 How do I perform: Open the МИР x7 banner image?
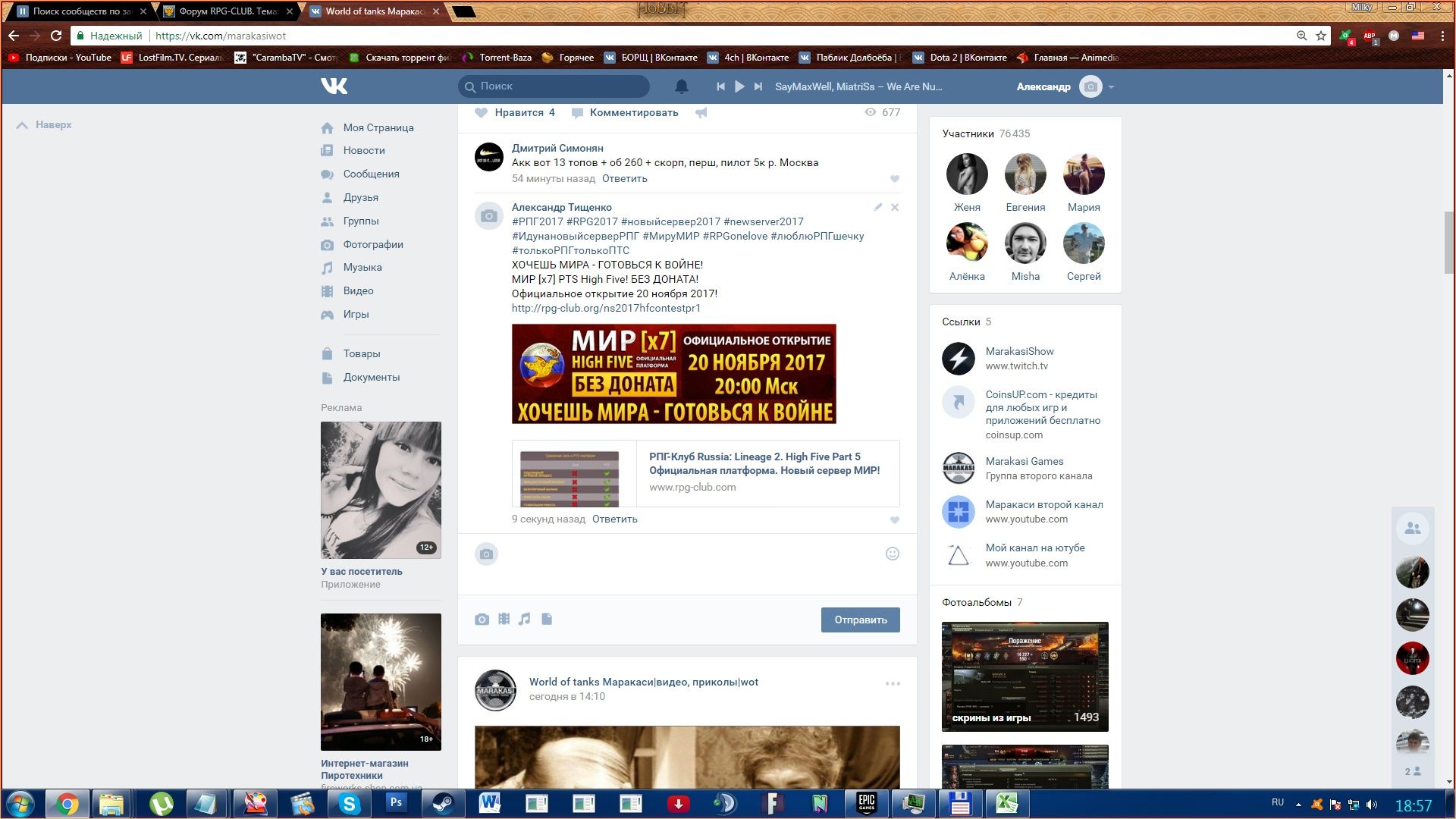coord(673,373)
